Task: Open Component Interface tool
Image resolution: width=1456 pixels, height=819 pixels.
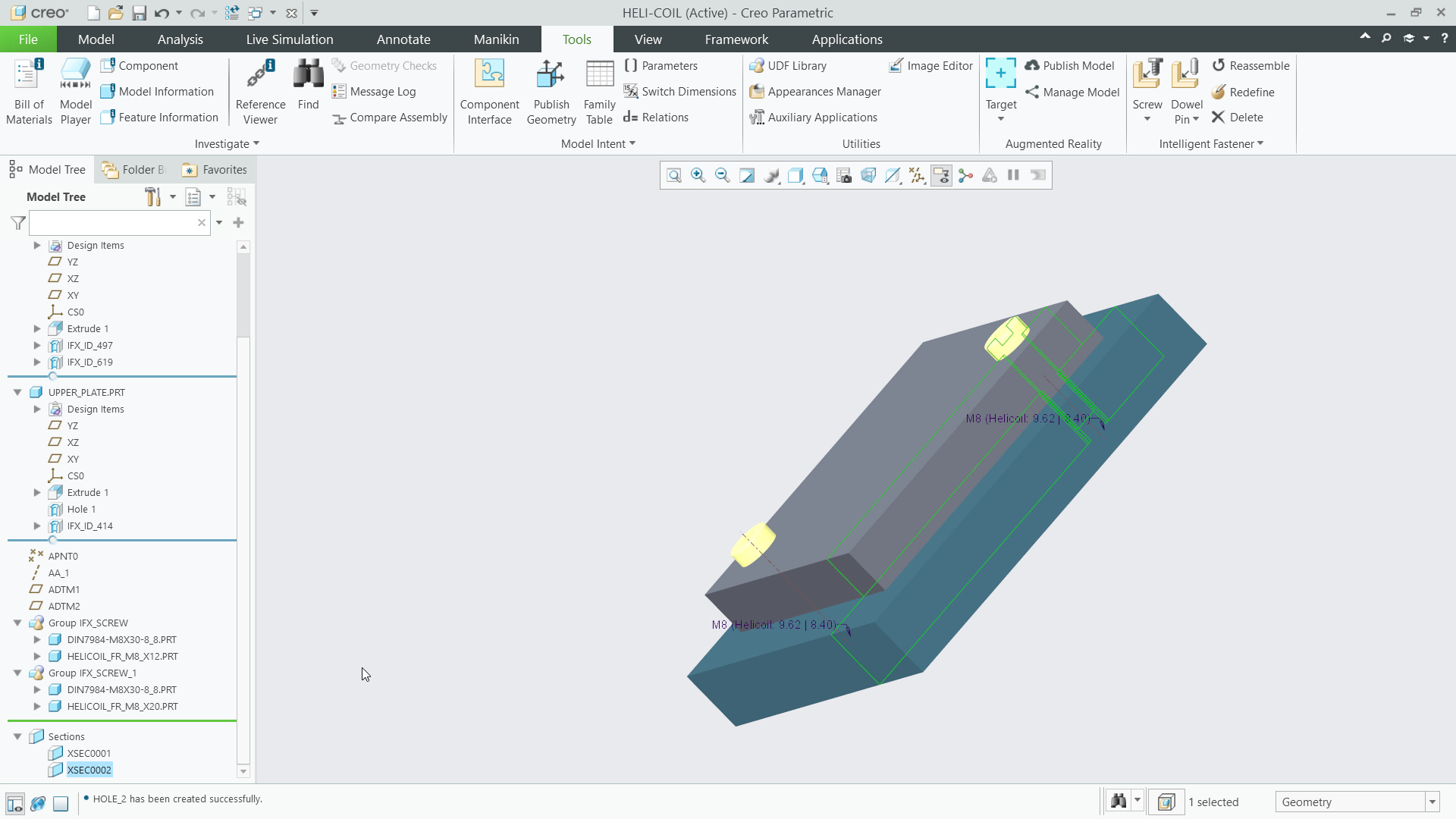Action: tap(489, 92)
